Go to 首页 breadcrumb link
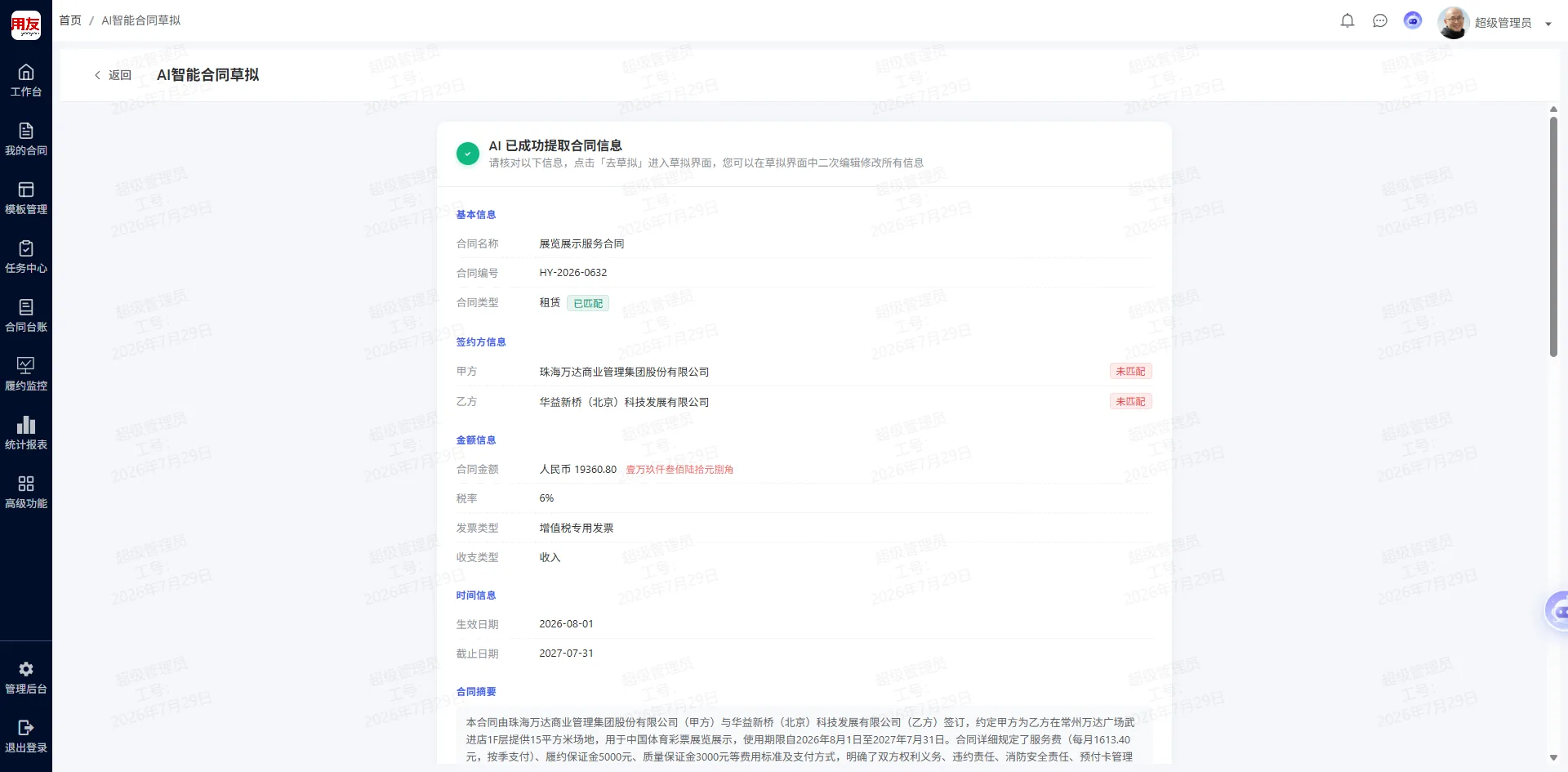This screenshot has height=772, width=1568. click(70, 20)
